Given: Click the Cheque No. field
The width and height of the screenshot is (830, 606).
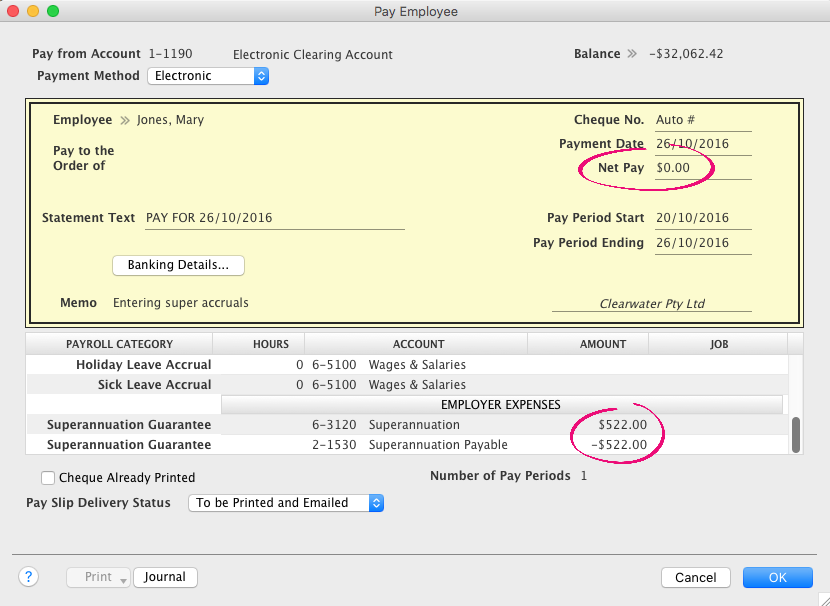Looking at the screenshot, I should (702, 120).
